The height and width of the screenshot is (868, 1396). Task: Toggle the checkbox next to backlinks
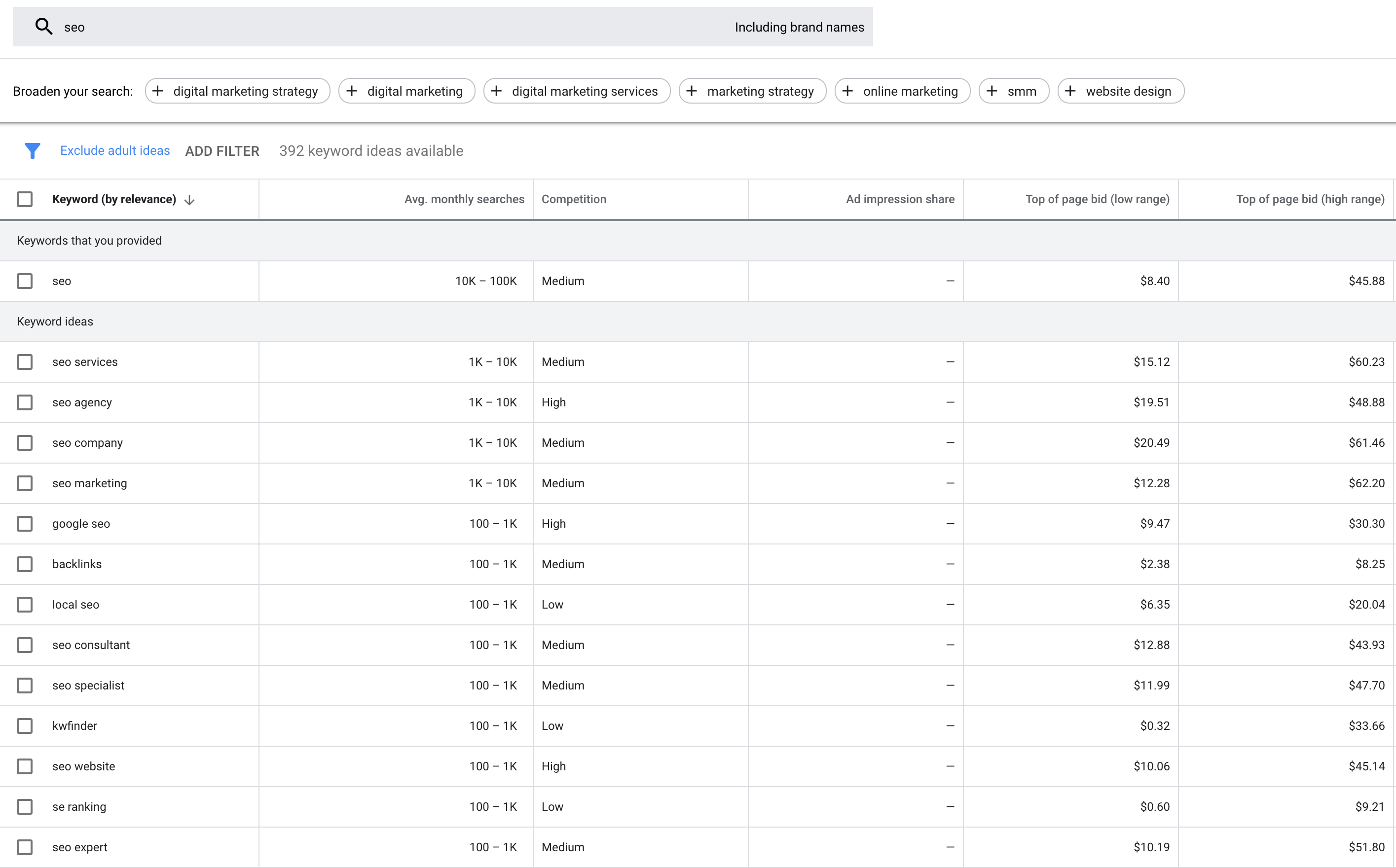pyautogui.click(x=27, y=564)
